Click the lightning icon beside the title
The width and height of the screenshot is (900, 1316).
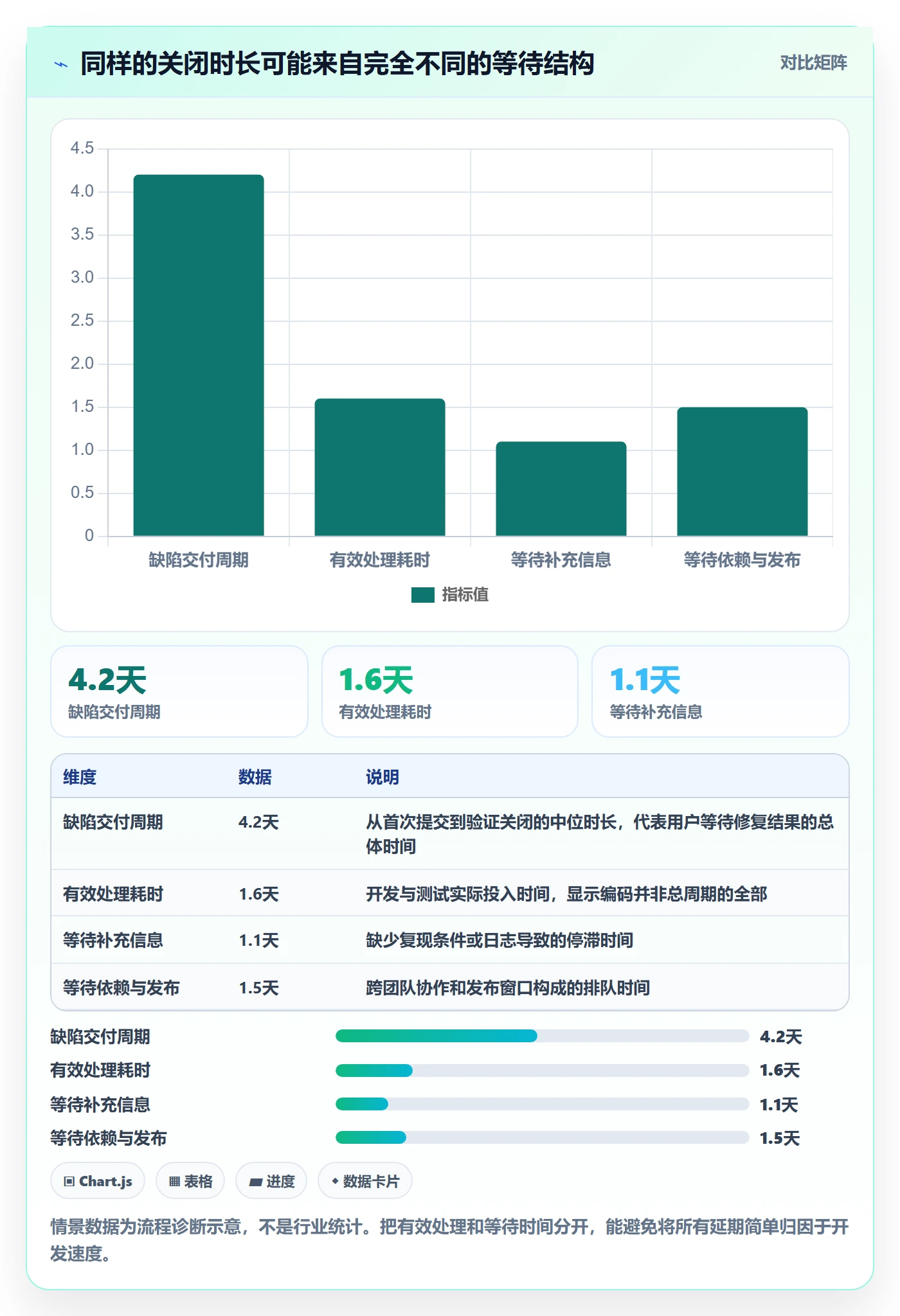pos(61,64)
